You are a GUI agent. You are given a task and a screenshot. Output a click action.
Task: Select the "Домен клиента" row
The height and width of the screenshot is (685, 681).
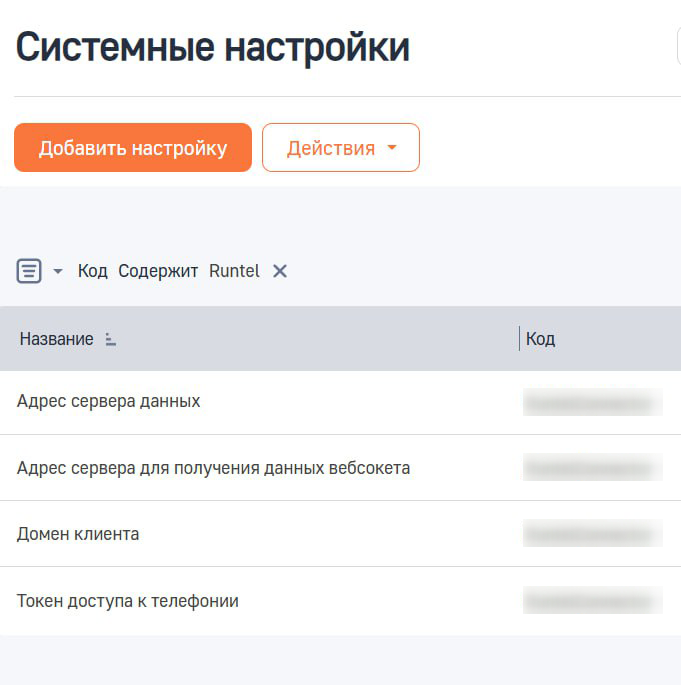tap(78, 534)
